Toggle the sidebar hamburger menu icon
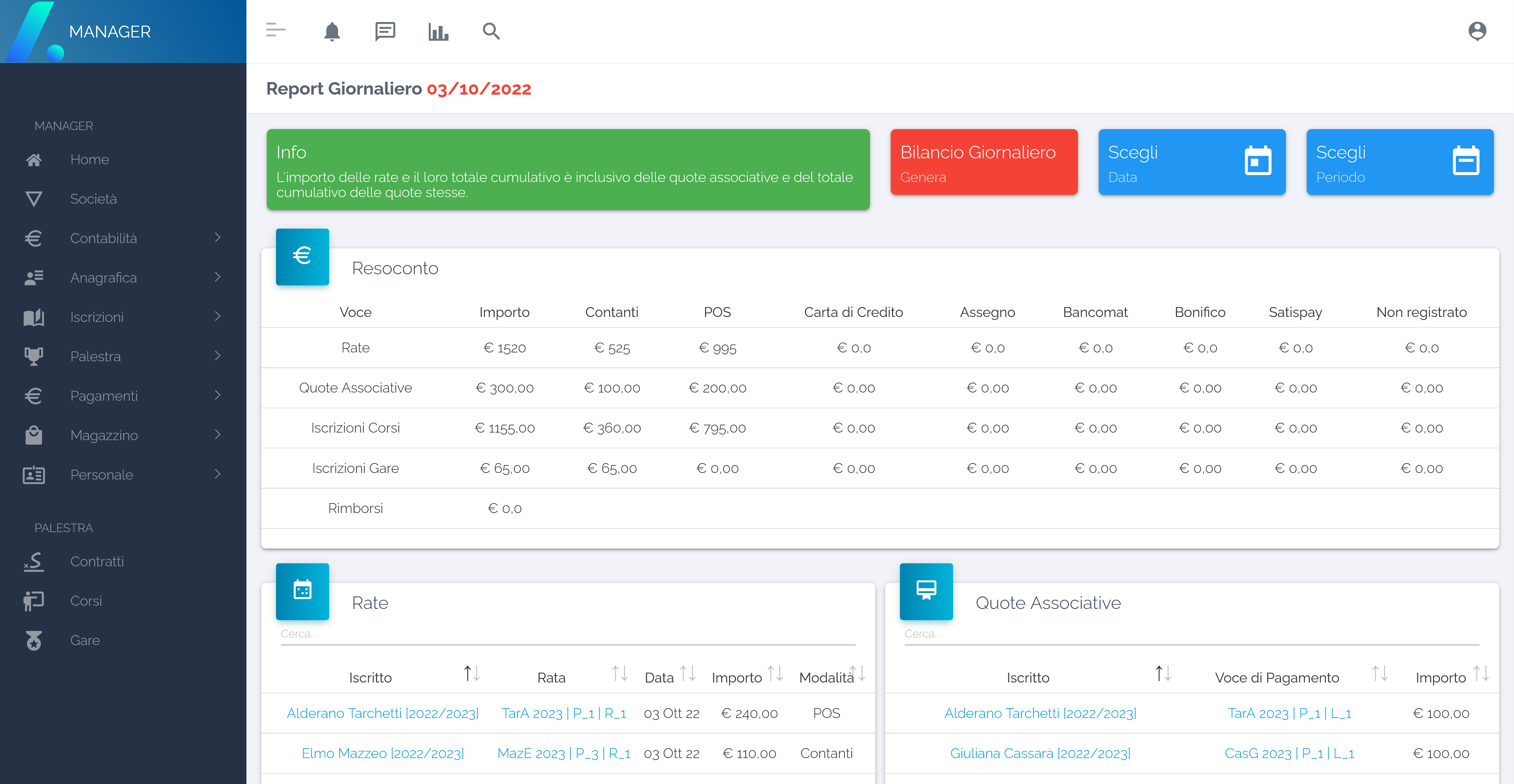 tap(275, 30)
